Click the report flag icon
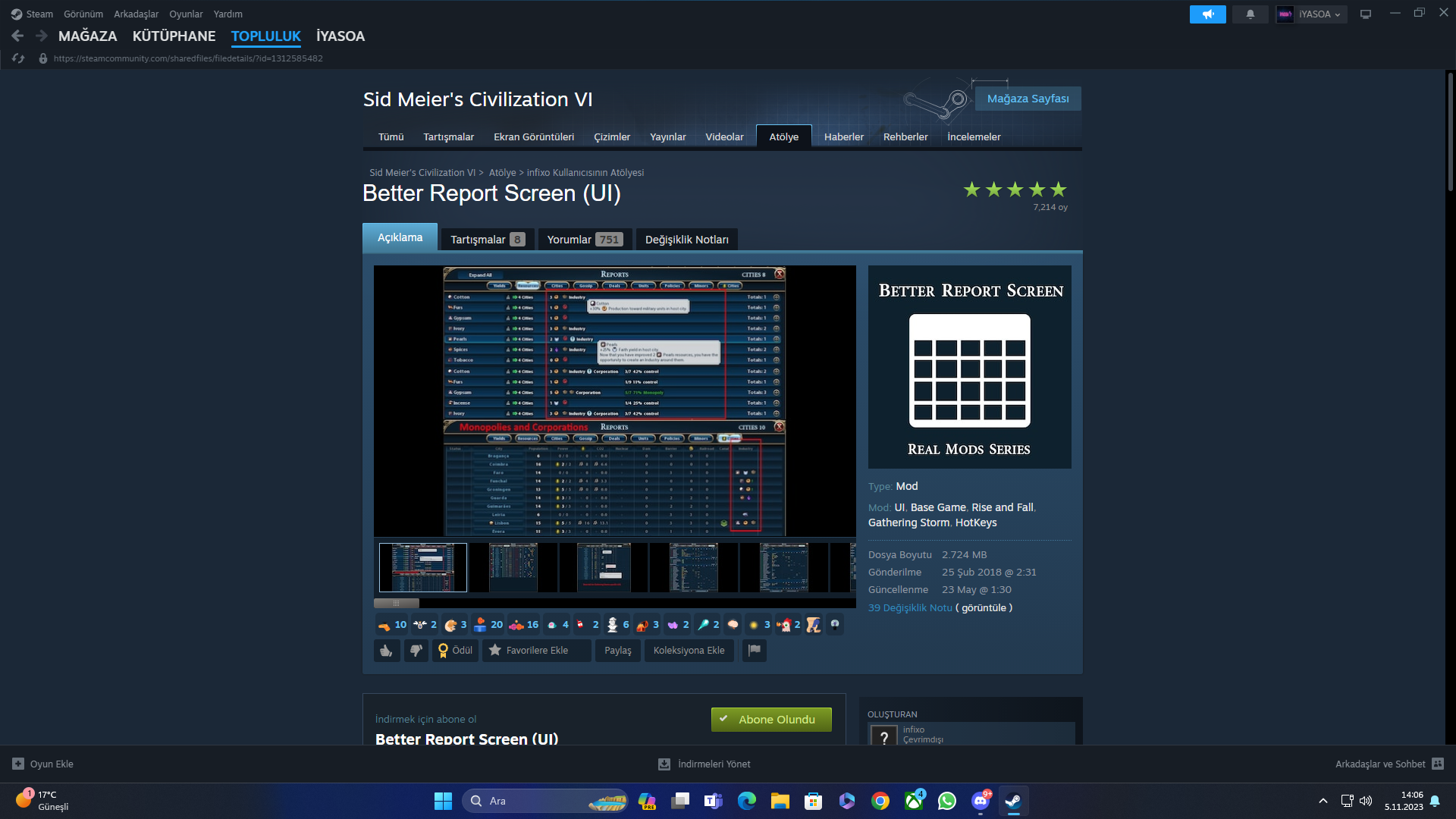The height and width of the screenshot is (819, 1456). (x=754, y=651)
